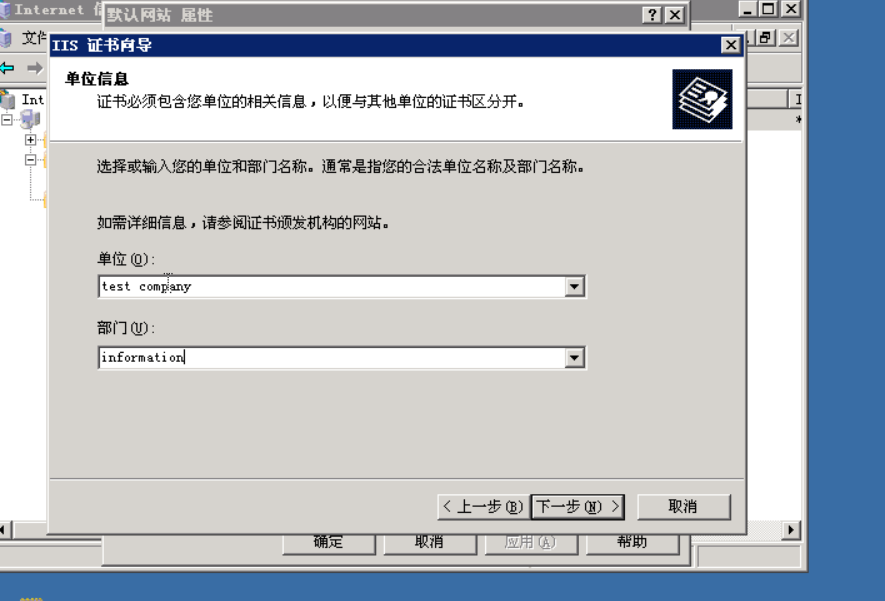Click the 下一步 (N) next button
This screenshot has width=885, height=601.
tap(577, 507)
